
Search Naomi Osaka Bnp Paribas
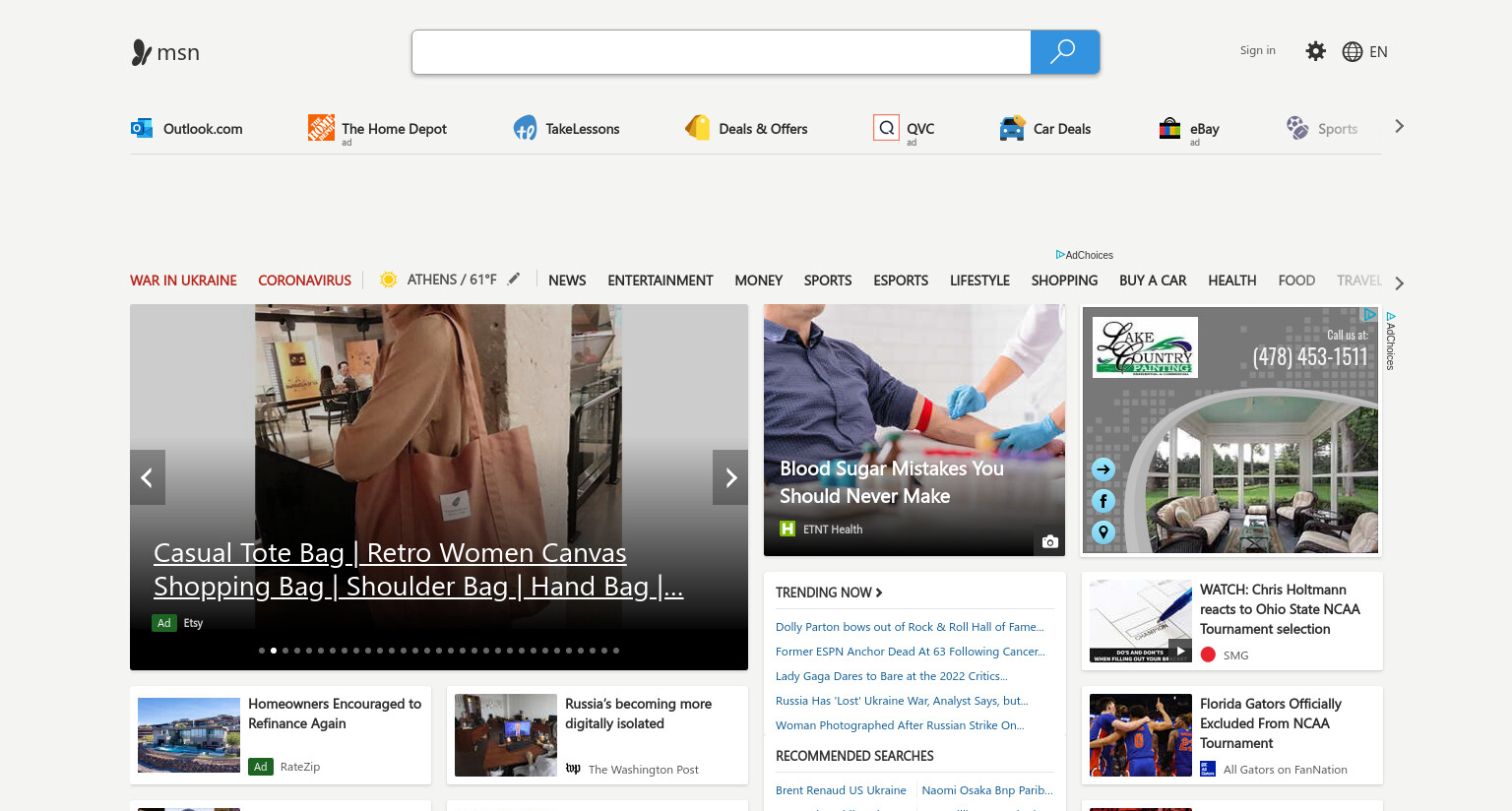click(x=987, y=790)
